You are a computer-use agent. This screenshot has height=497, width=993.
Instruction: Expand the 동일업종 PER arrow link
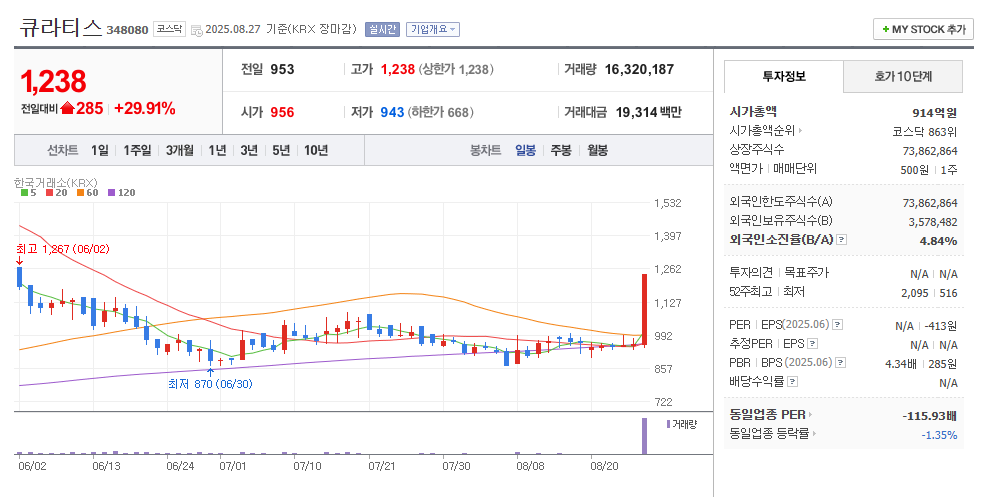pyautogui.click(x=810, y=415)
